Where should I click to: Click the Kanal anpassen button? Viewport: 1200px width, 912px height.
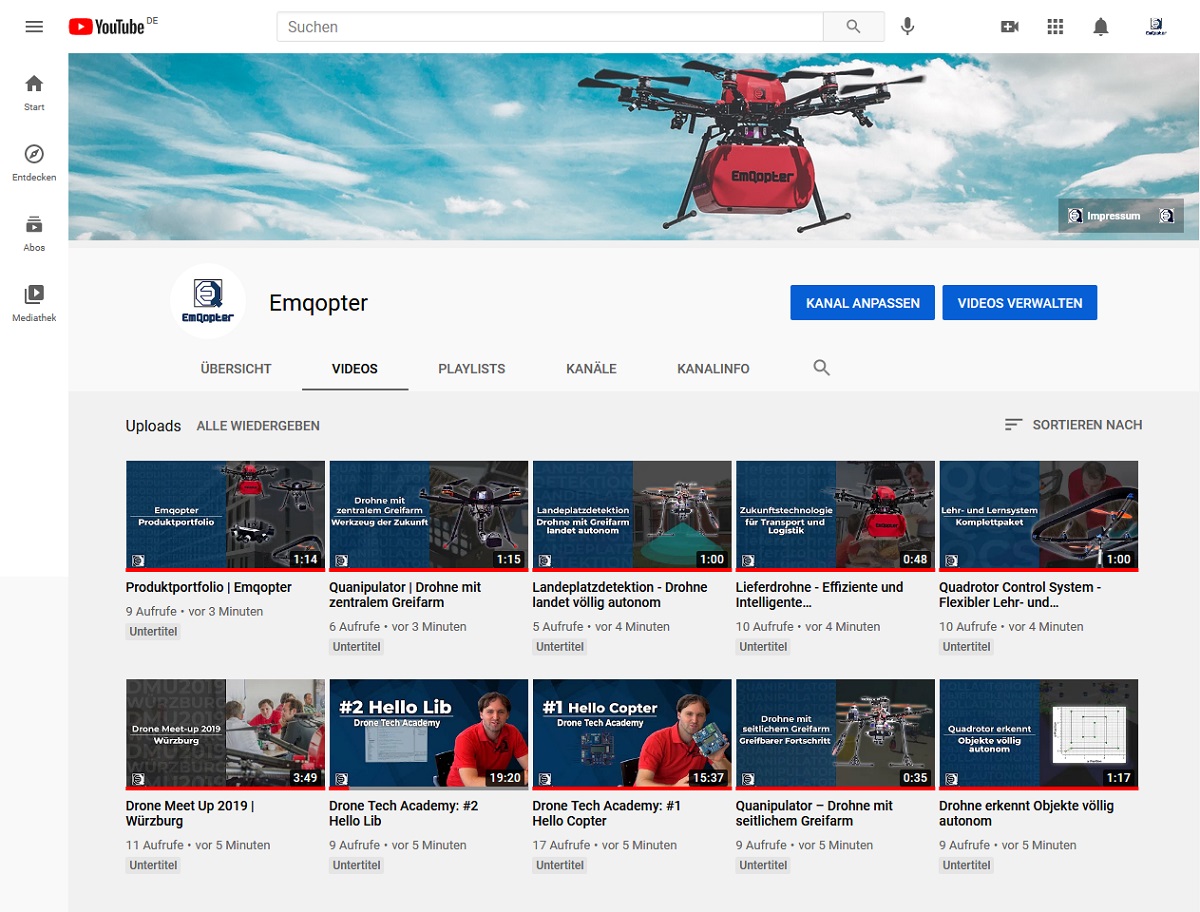pyautogui.click(x=863, y=303)
